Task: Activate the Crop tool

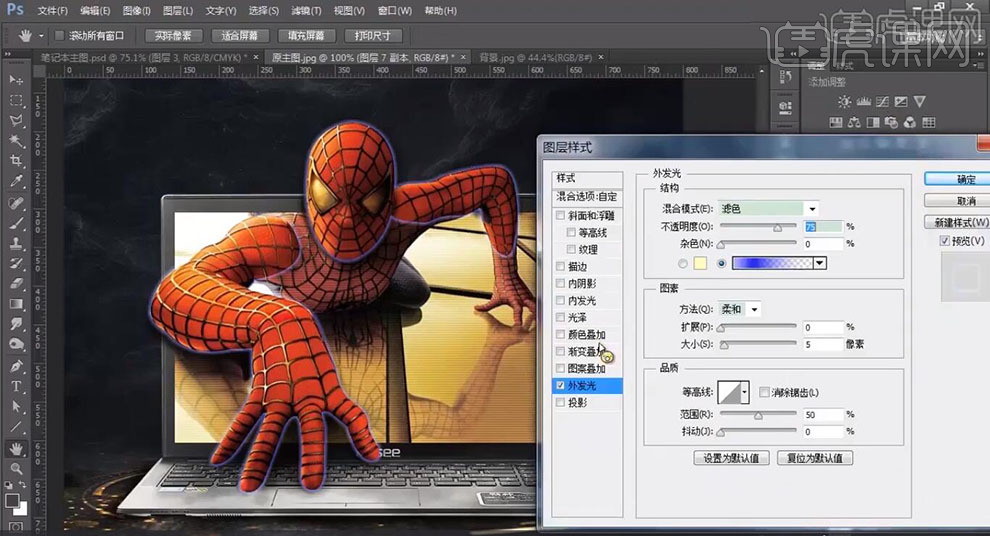Action: tap(16, 161)
